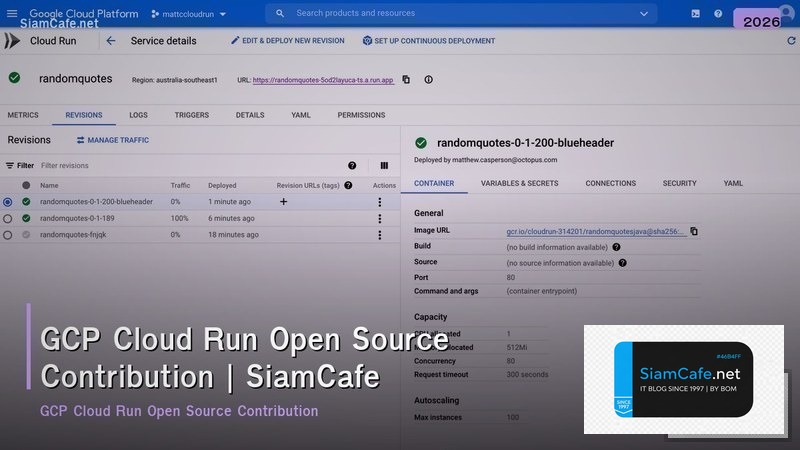Open the help question mark in top bar
The height and width of the screenshot is (450, 800).
(x=718, y=14)
